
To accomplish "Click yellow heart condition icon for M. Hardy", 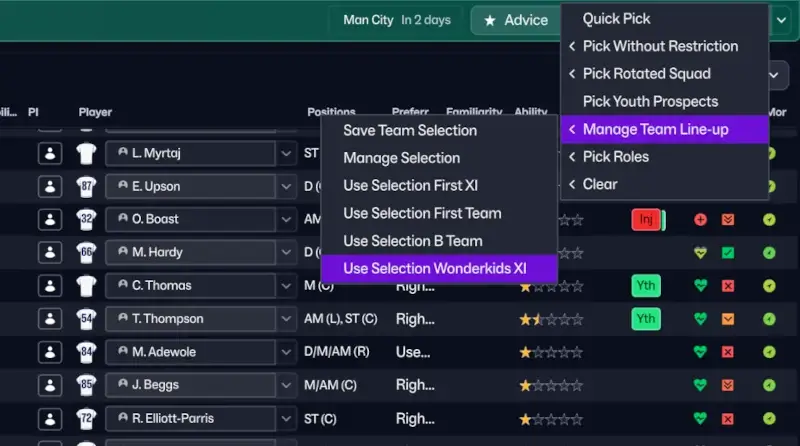I will point(701,253).
